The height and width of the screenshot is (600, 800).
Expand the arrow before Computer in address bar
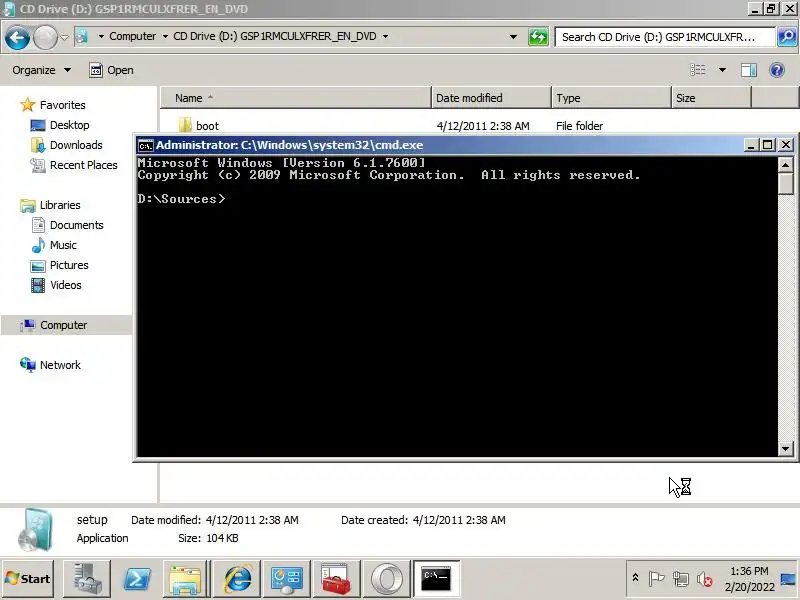101,36
